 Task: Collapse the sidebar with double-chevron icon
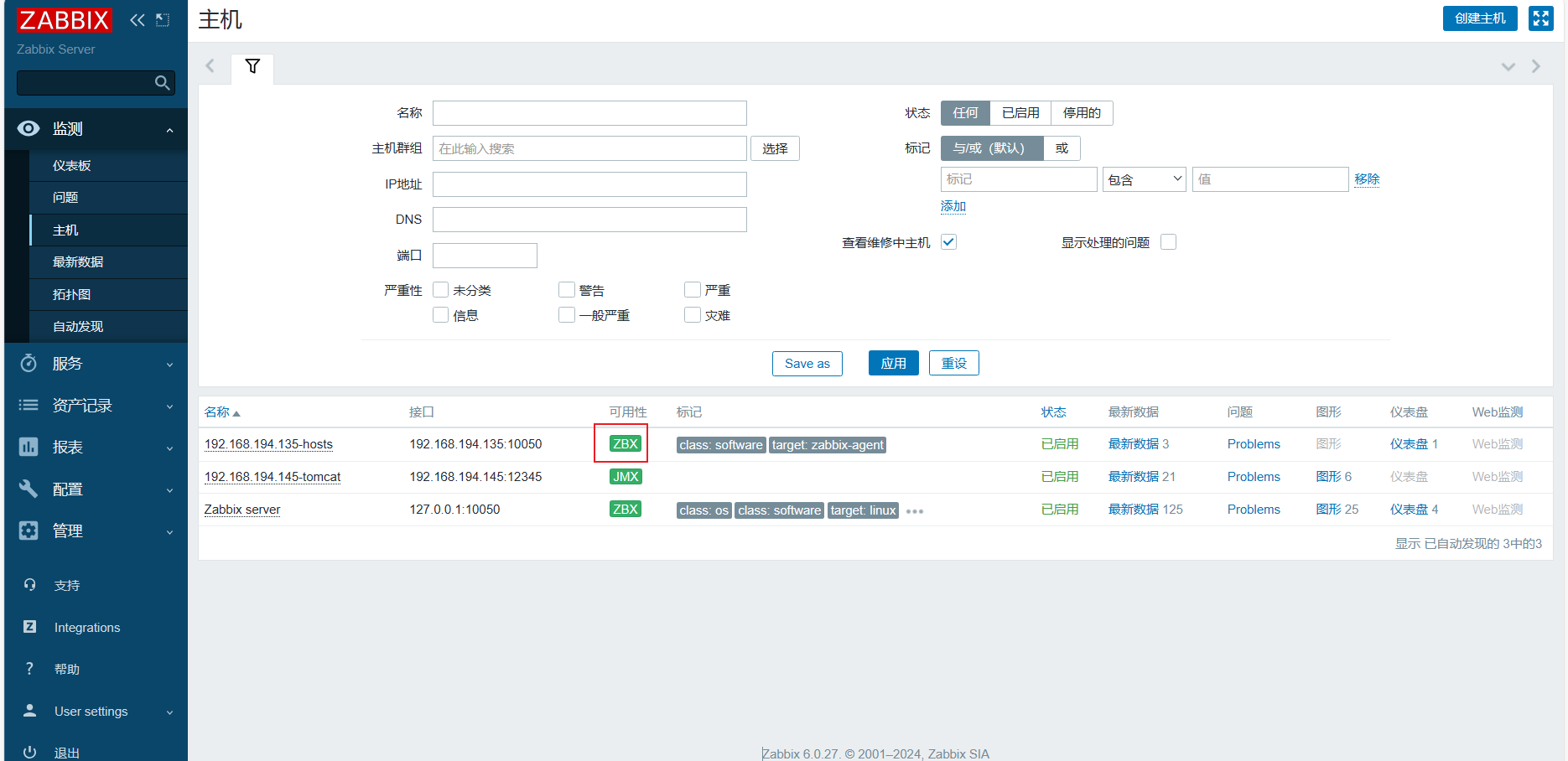pos(138,20)
